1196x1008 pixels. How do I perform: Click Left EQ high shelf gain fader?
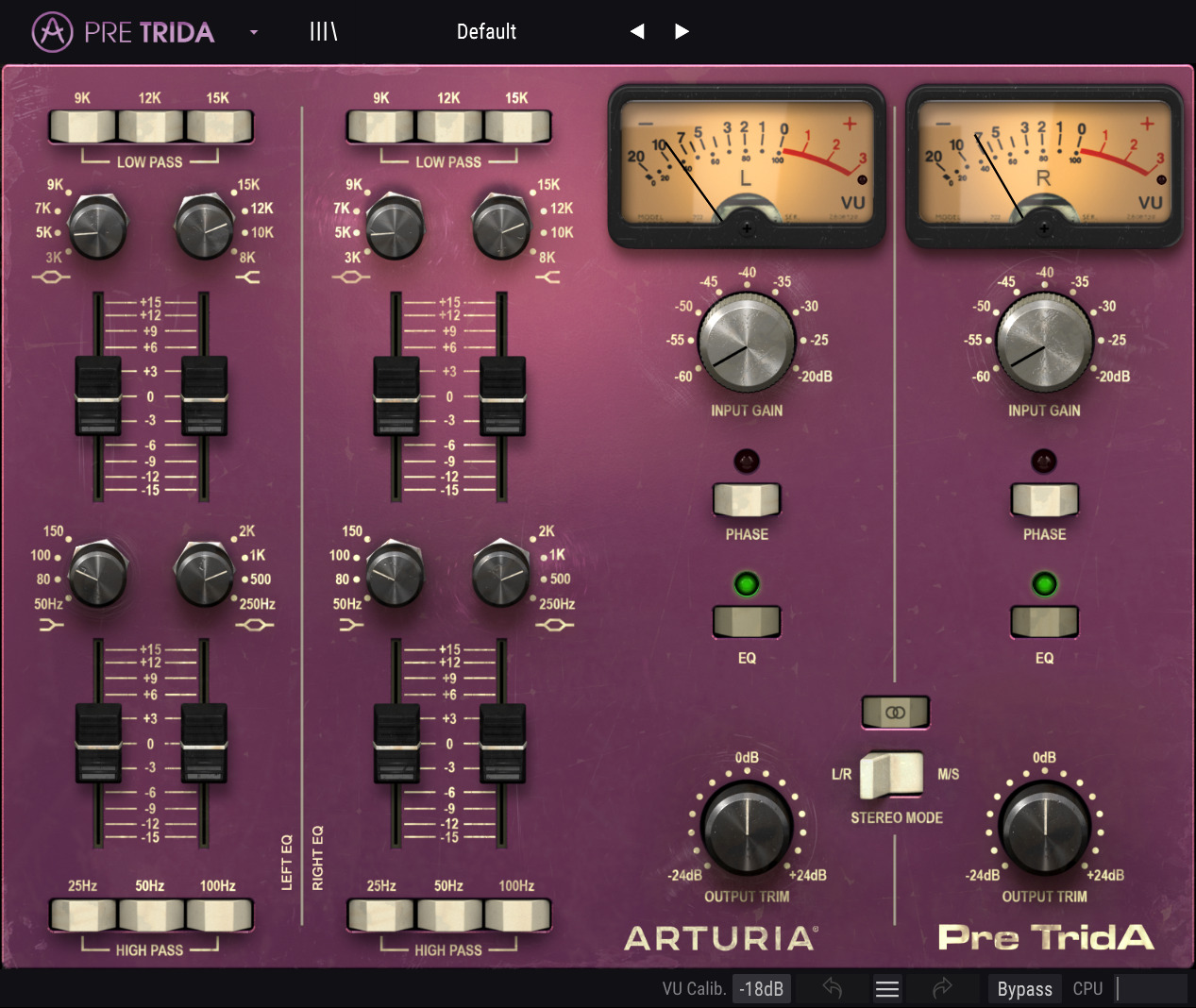(x=205, y=395)
